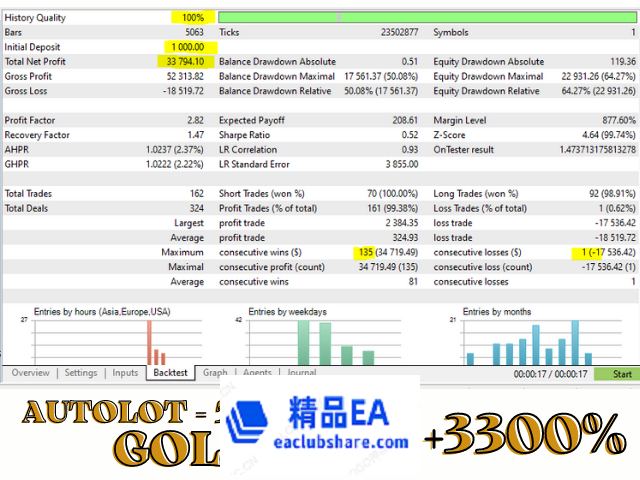Click the Long Trades value 92 (98.91%)
The image size is (640, 480).
click(x=612, y=194)
